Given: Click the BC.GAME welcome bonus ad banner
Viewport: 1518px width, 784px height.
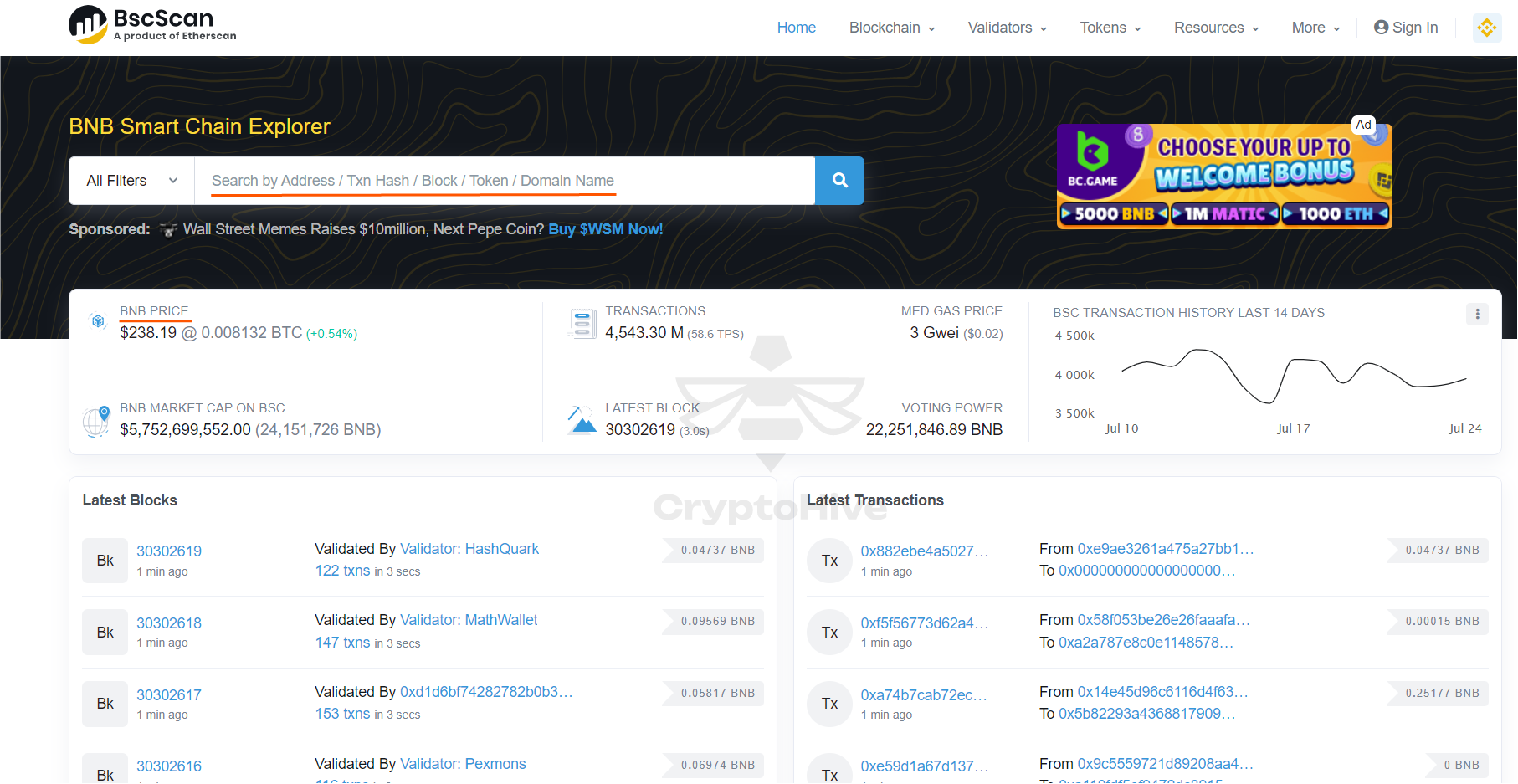Looking at the screenshot, I should (1224, 176).
